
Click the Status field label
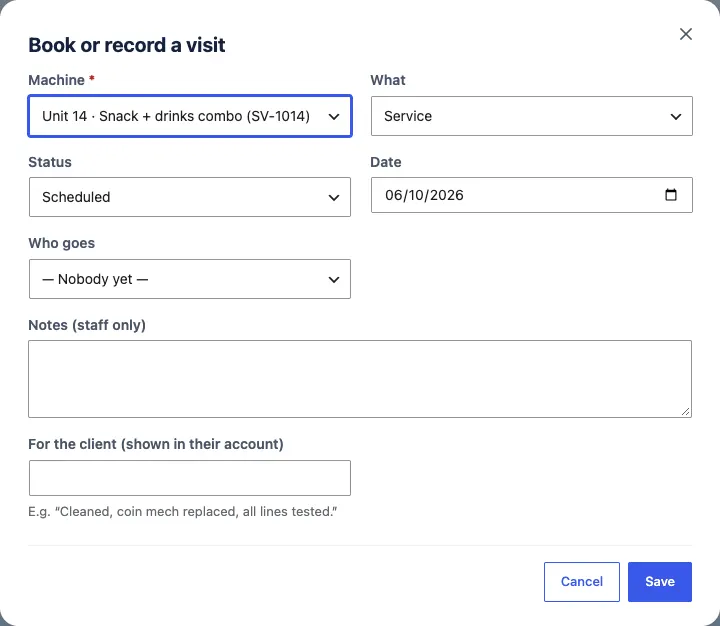(x=50, y=162)
